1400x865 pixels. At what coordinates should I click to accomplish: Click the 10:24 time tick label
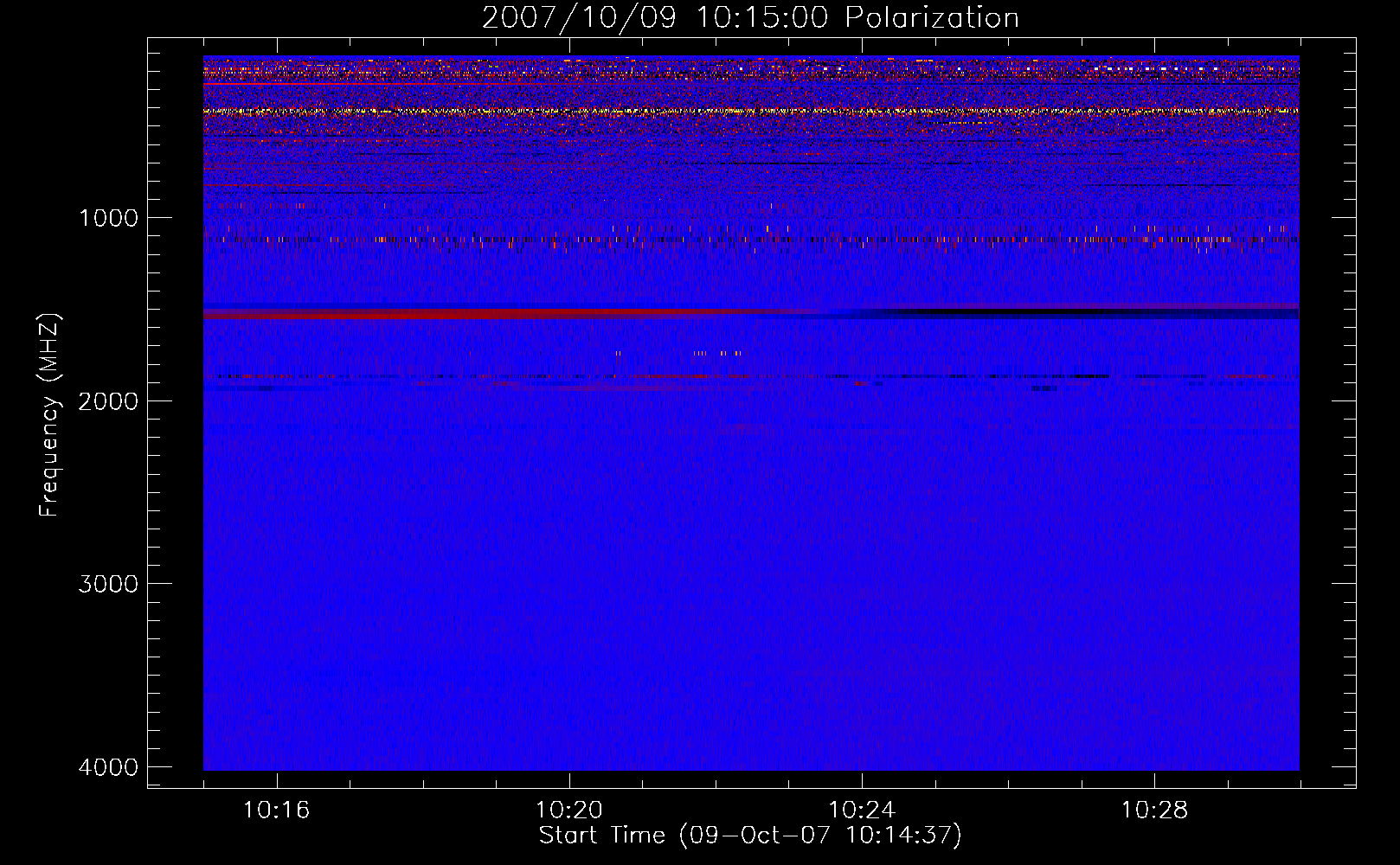862,811
